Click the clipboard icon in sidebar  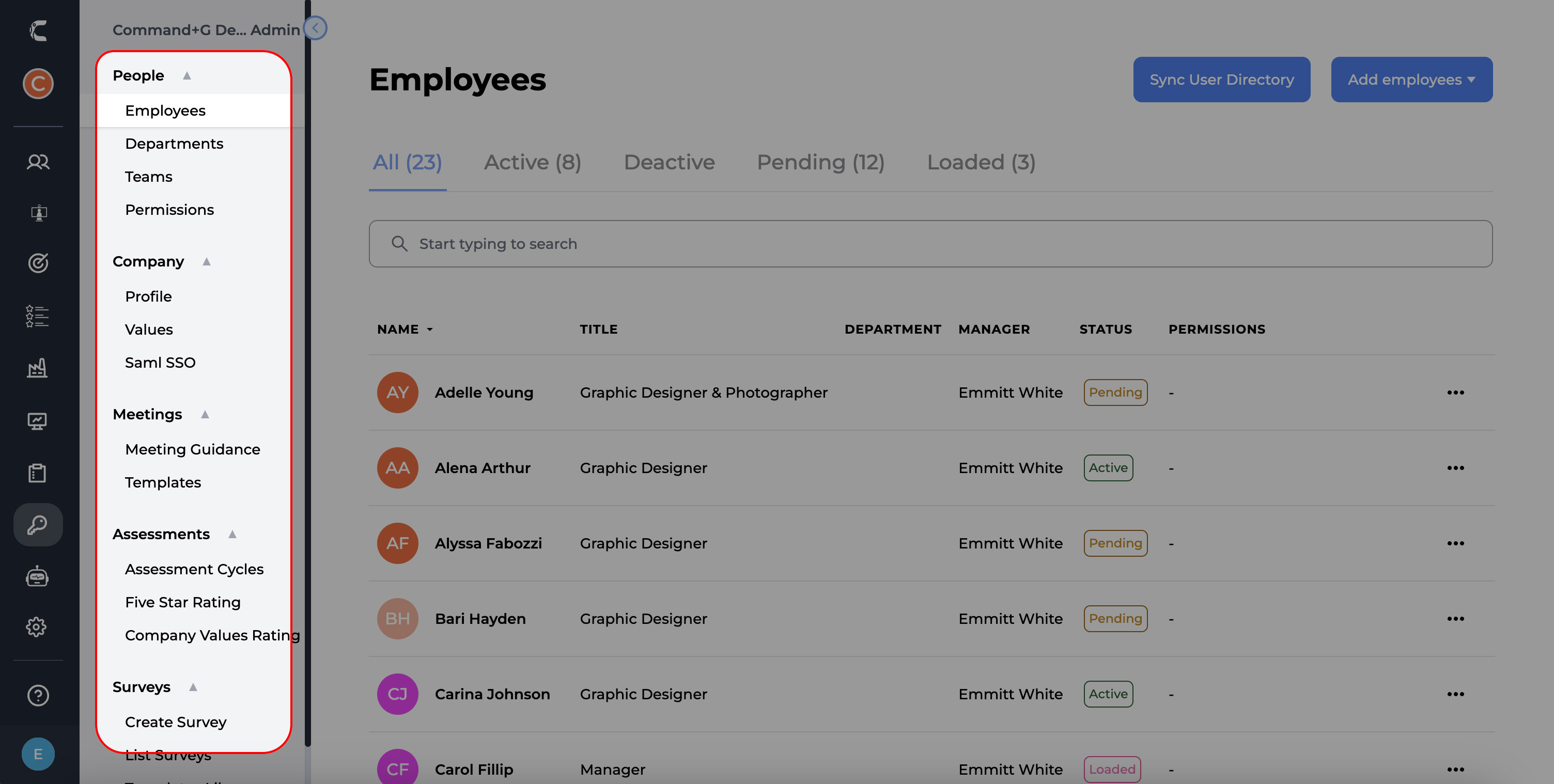[x=37, y=473]
